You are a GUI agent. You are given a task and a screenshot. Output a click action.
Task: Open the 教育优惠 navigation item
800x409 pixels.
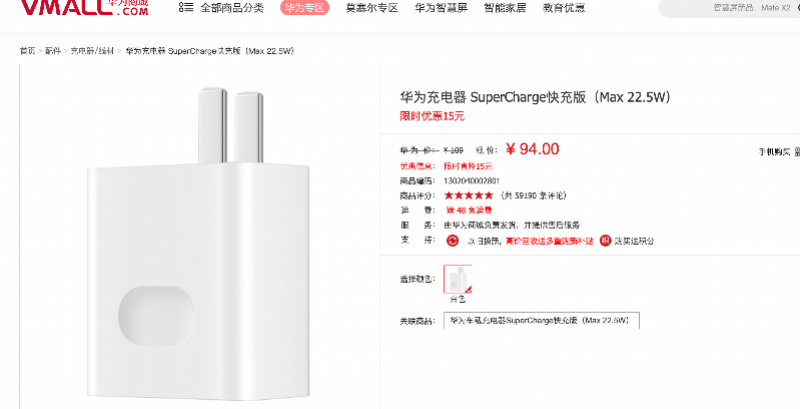pyautogui.click(x=564, y=8)
